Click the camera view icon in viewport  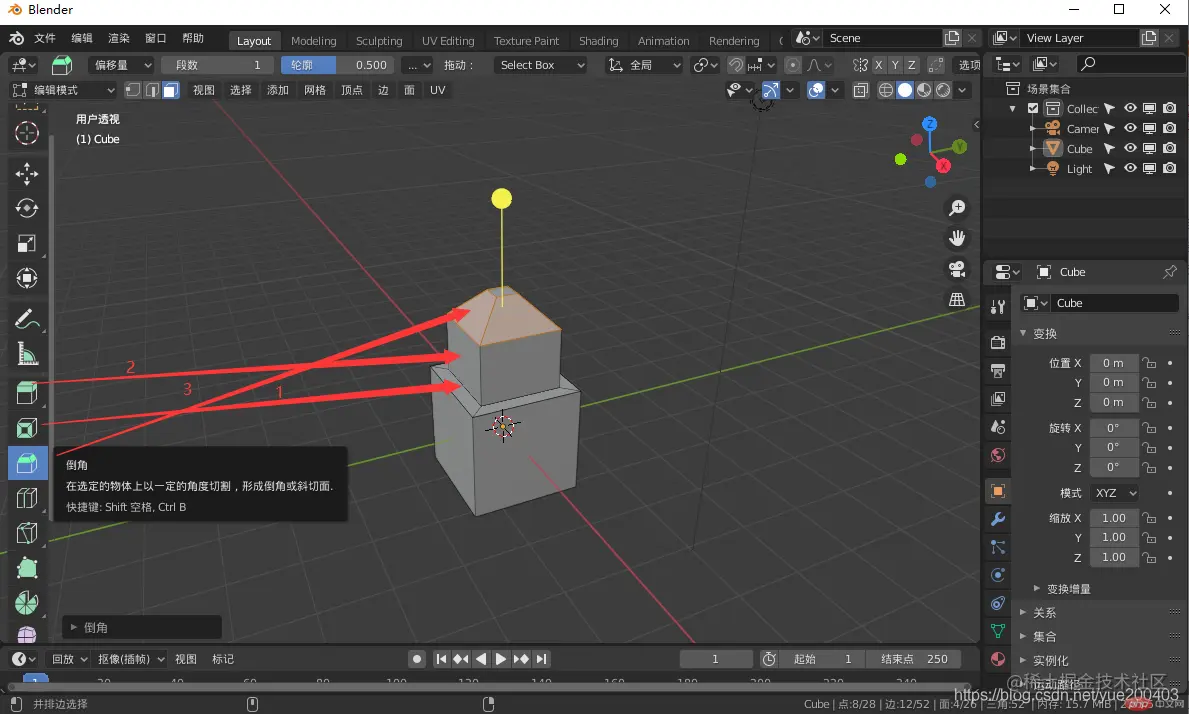(957, 268)
